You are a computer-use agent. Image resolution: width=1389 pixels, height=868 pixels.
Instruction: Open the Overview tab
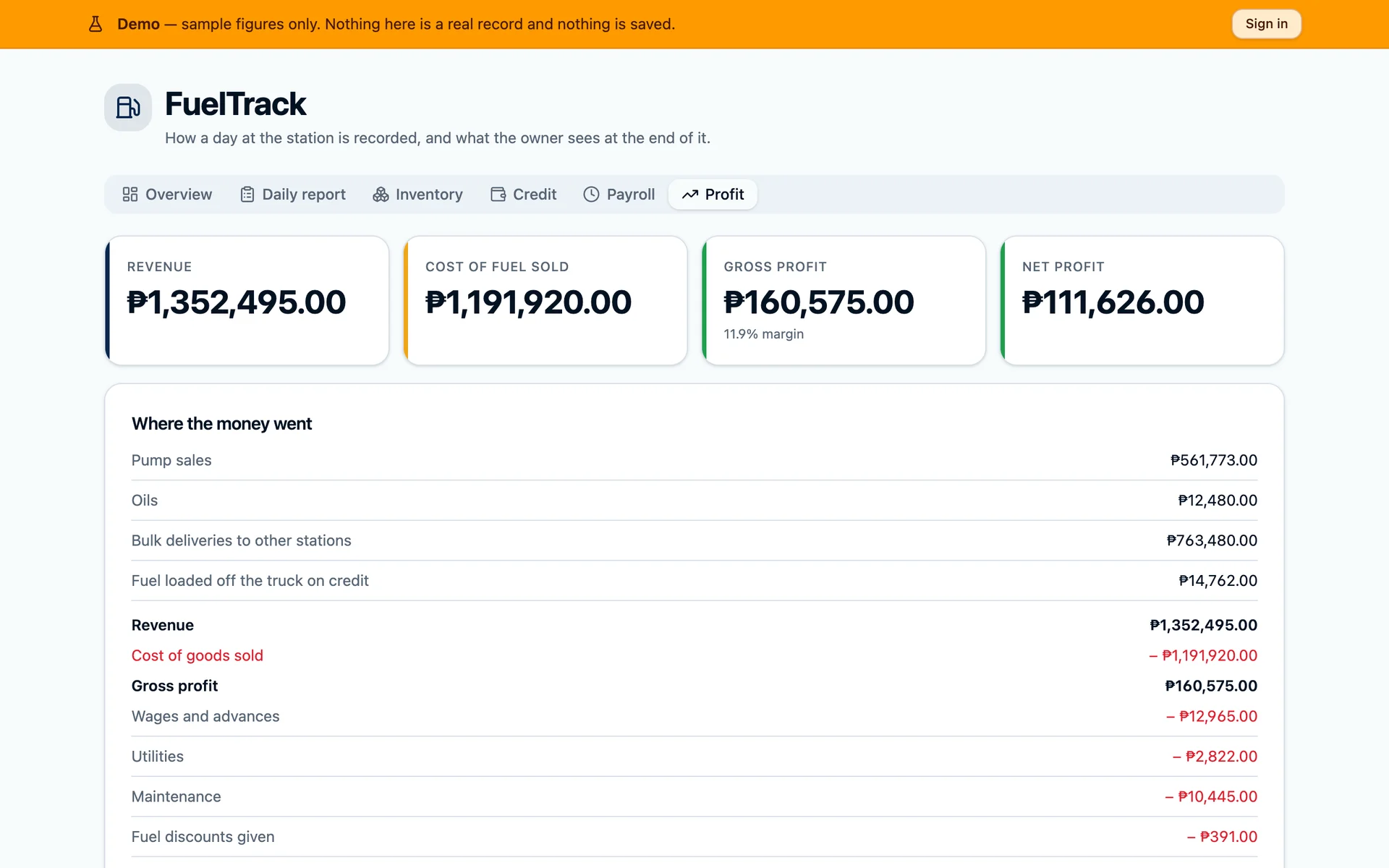click(x=167, y=195)
